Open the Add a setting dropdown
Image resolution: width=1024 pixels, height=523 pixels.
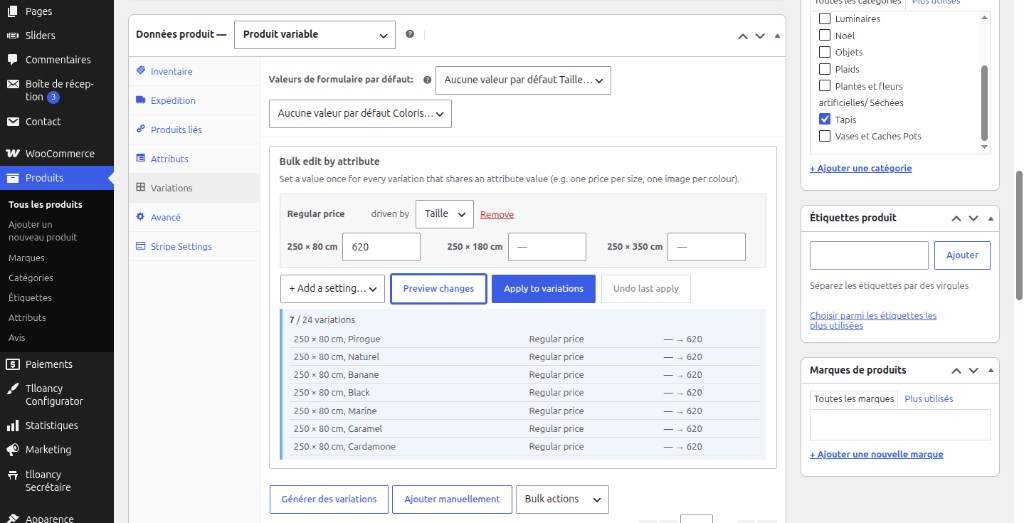pyautogui.click(x=332, y=289)
